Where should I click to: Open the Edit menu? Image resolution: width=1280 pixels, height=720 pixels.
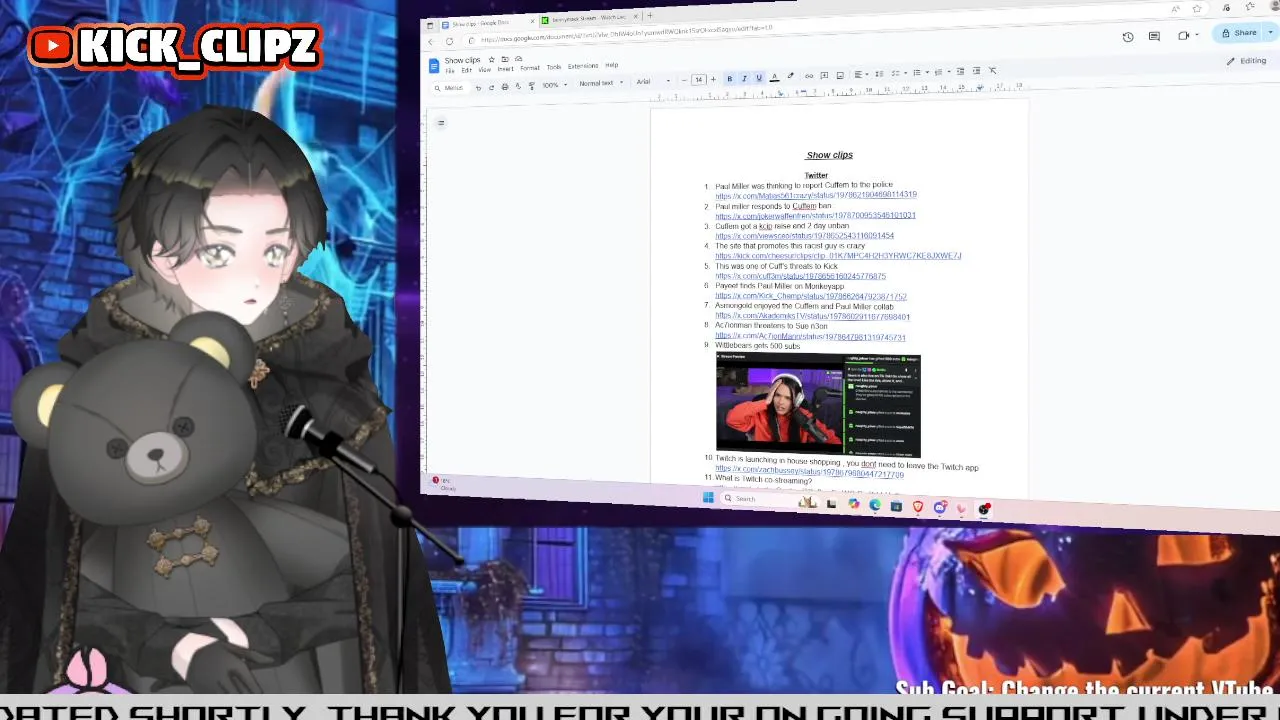[x=467, y=70]
